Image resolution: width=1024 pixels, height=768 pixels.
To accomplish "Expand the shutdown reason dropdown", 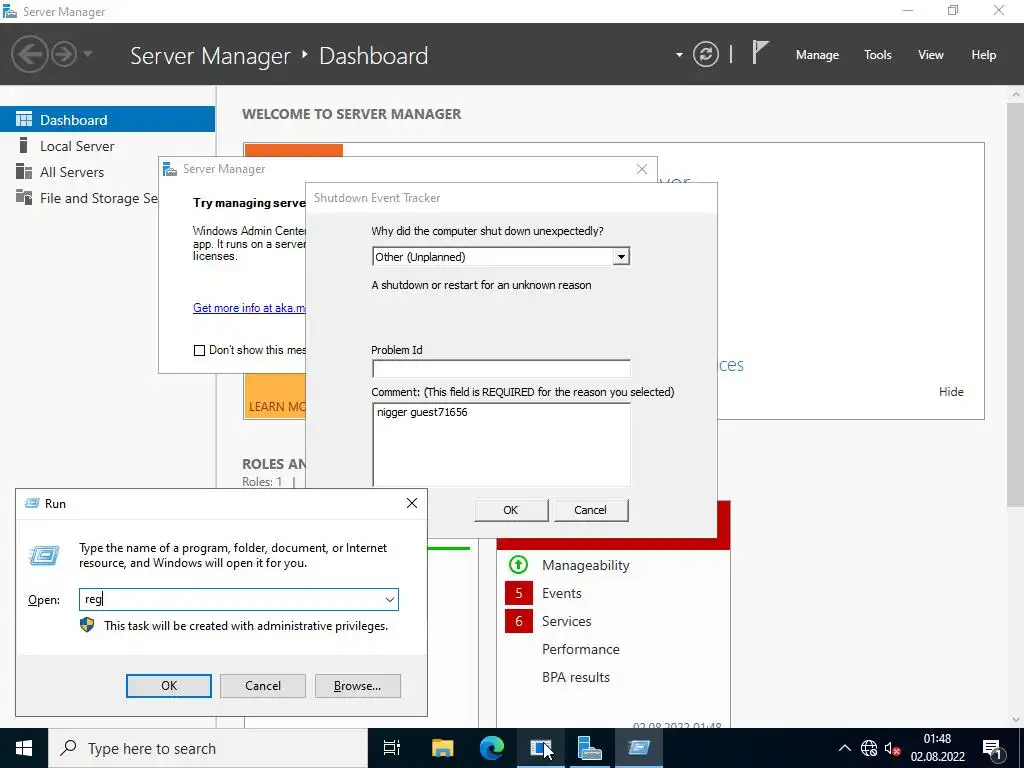I will [621, 257].
